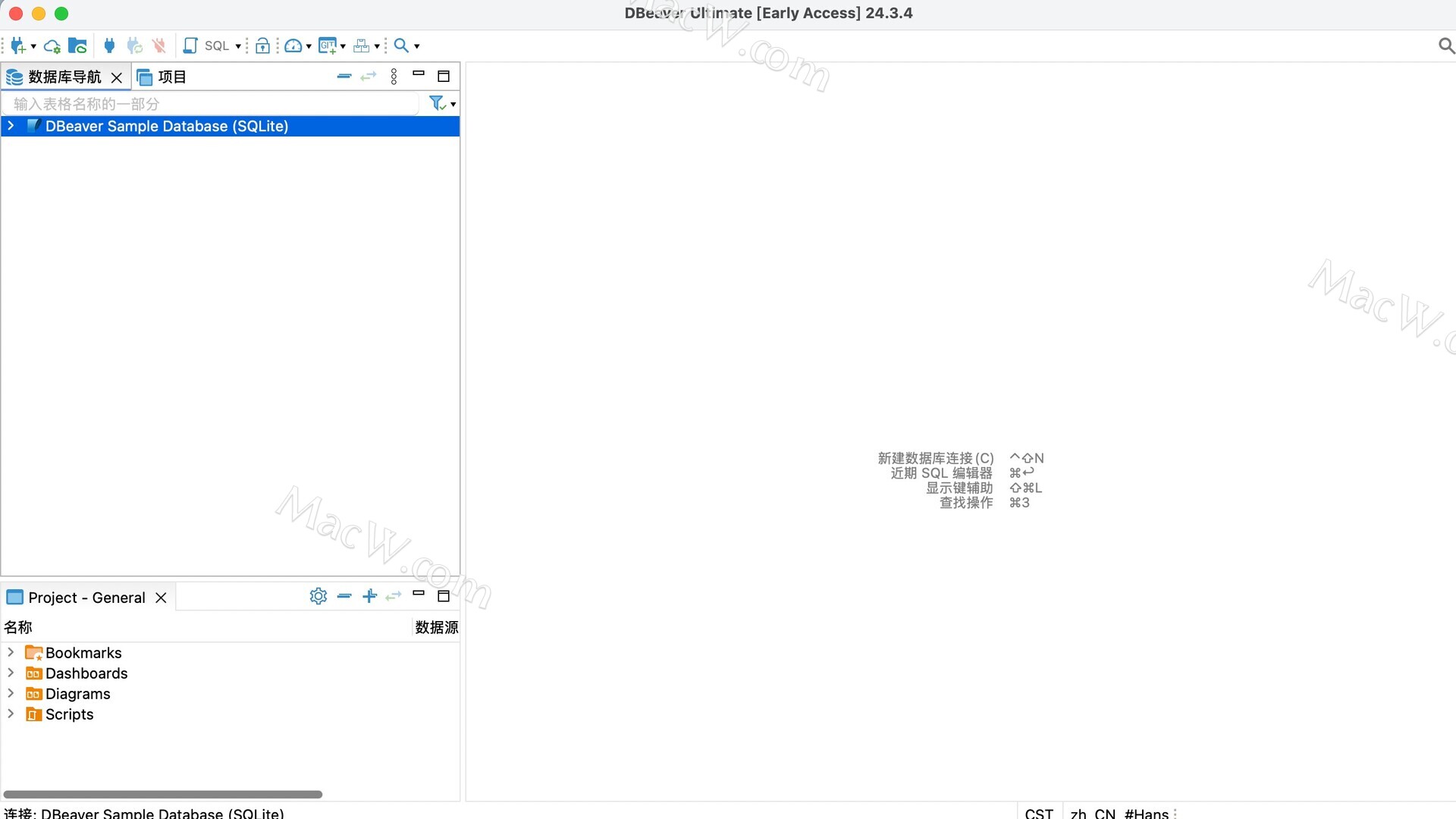Expand the toolbar search dropdown arrow
1456x819 pixels.
click(417, 47)
